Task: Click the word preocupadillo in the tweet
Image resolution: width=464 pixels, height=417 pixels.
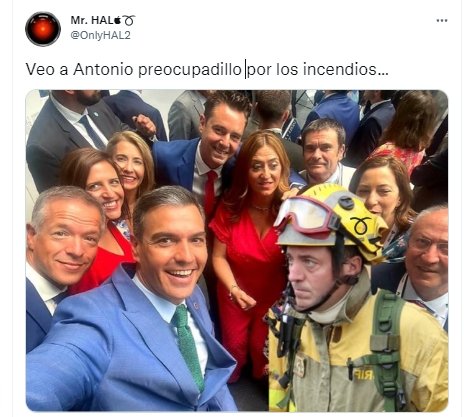Action: [190, 69]
